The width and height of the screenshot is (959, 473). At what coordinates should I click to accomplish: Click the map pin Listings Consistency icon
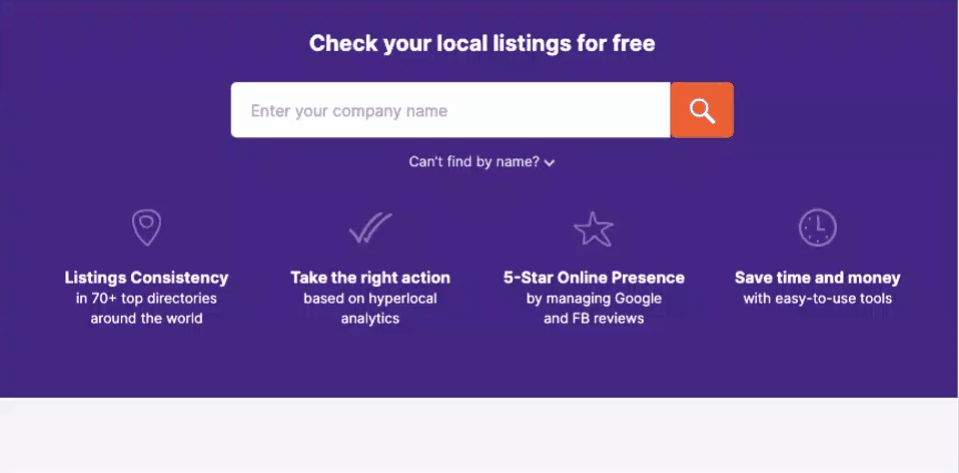[147, 228]
